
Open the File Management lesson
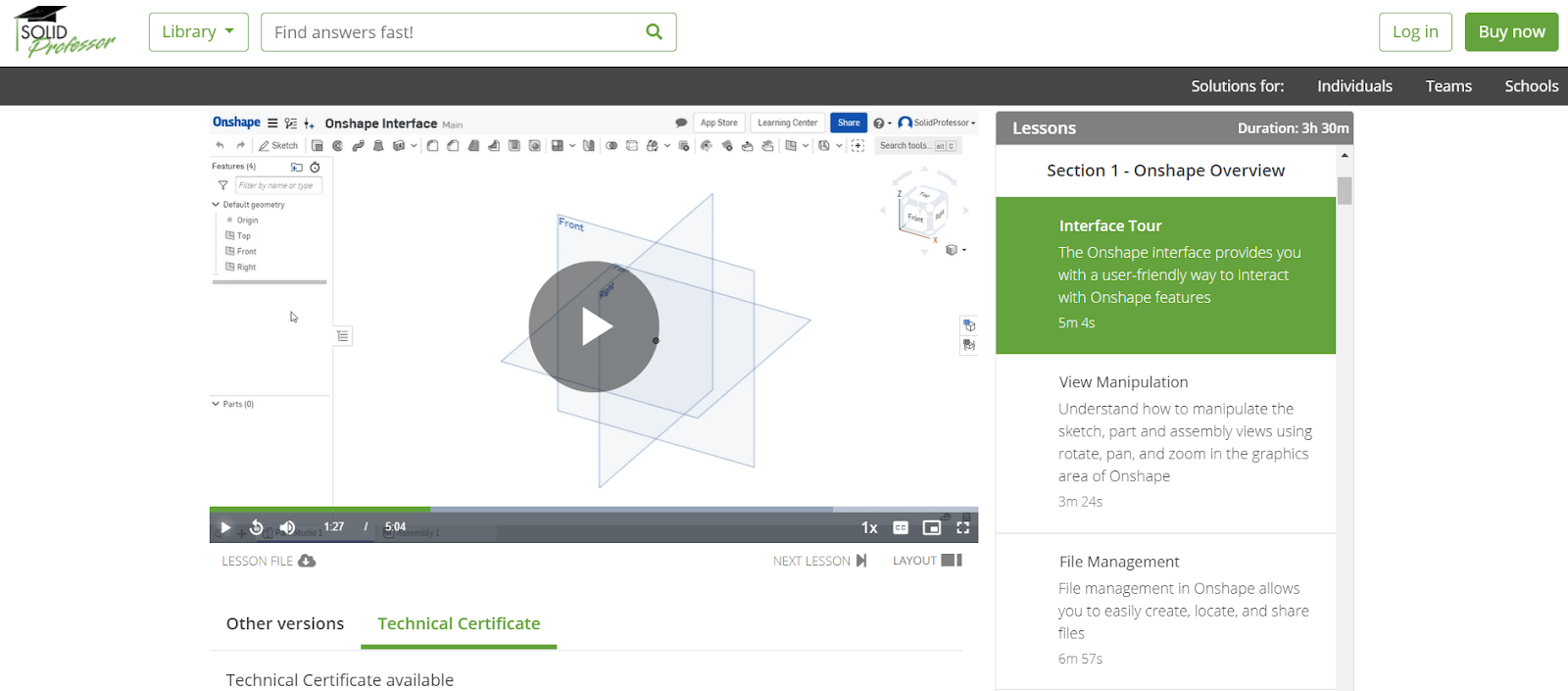tap(1166, 613)
